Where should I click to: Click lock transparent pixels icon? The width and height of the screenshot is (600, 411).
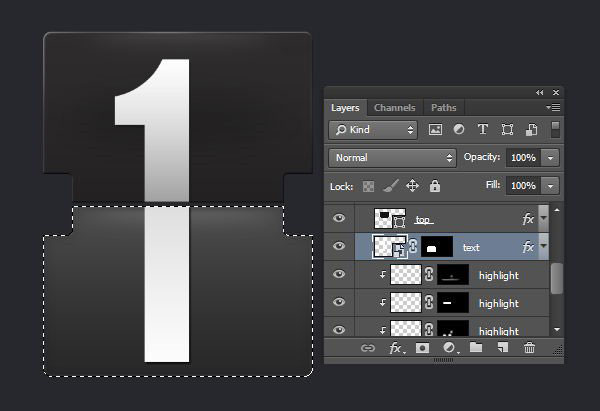pos(369,186)
